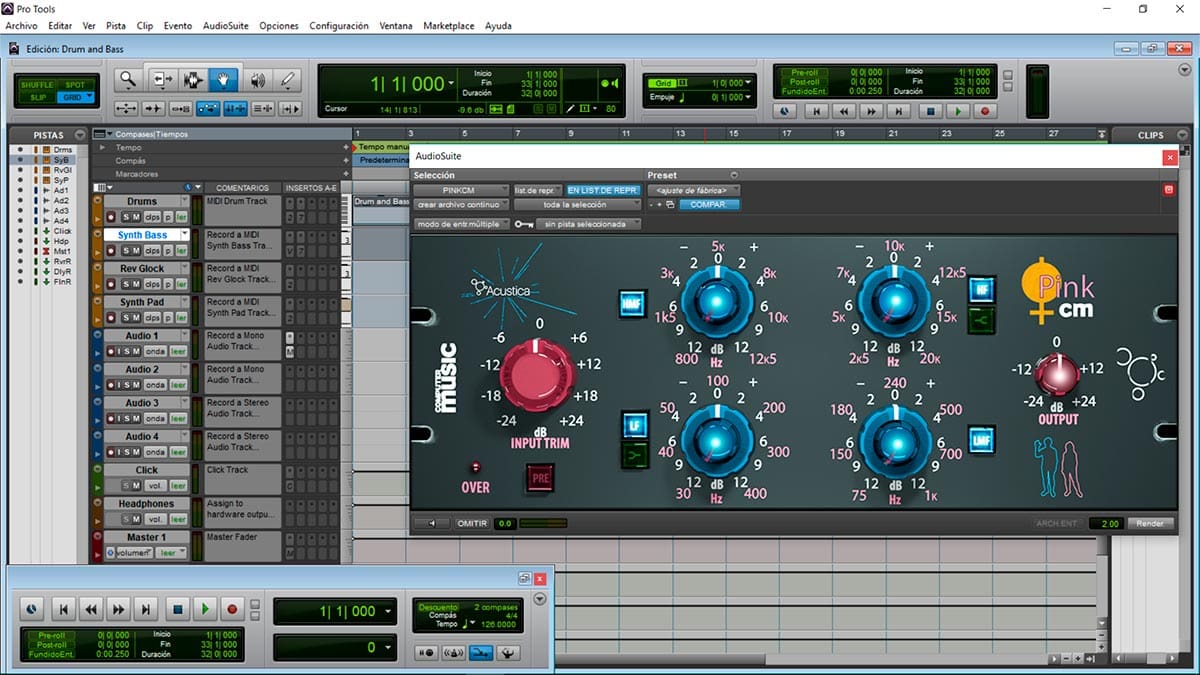Open the Ventana menu

[396, 26]
